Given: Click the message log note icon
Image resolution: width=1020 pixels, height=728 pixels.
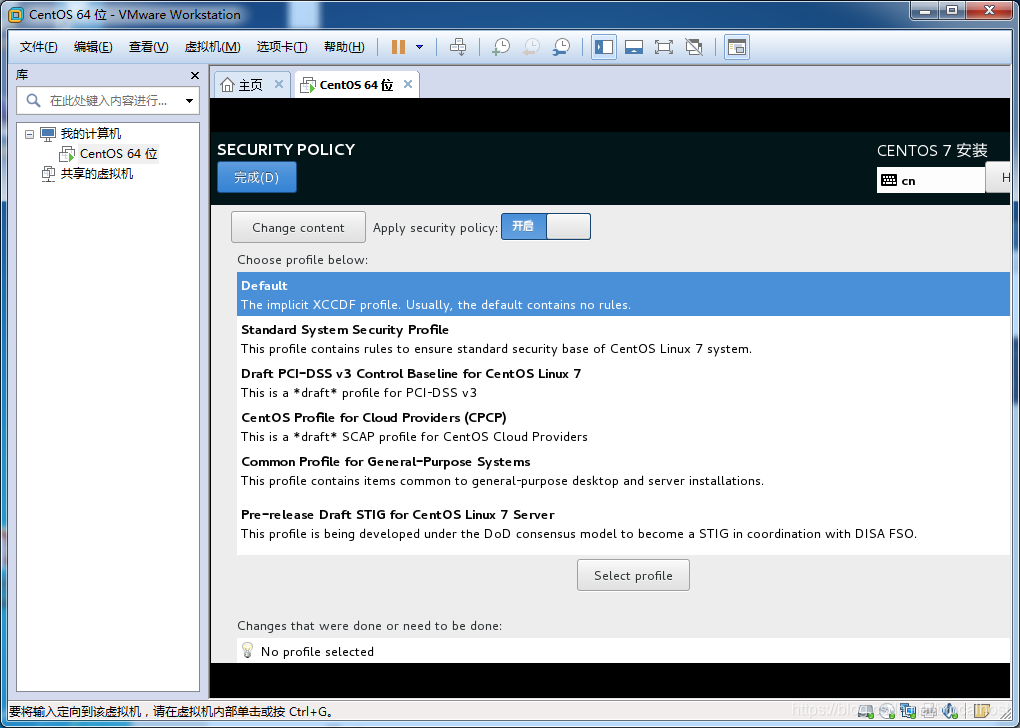Looking at the screenshot, I should coord(982,710).
